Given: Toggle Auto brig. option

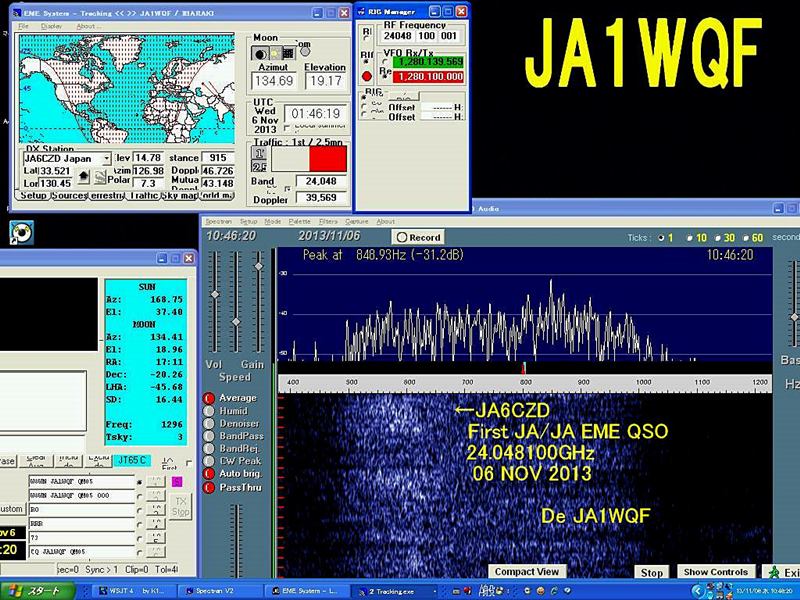Looking at the screenshot, I should pos(209,473).
